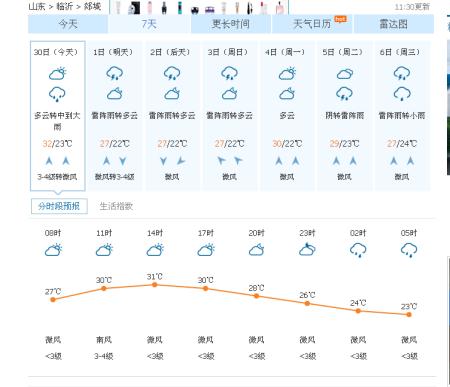Click the cosmetics banner ad image
450x387 pixels.
coord(199,7)
